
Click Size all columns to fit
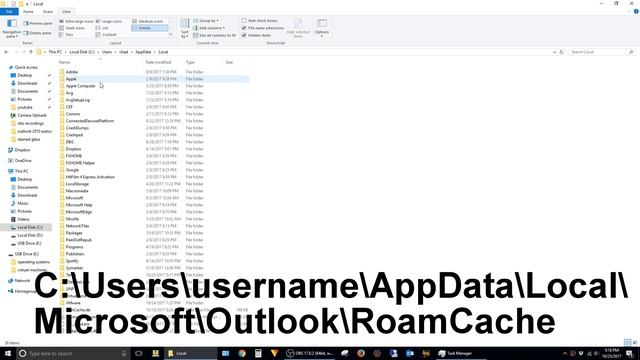point(214,36)
